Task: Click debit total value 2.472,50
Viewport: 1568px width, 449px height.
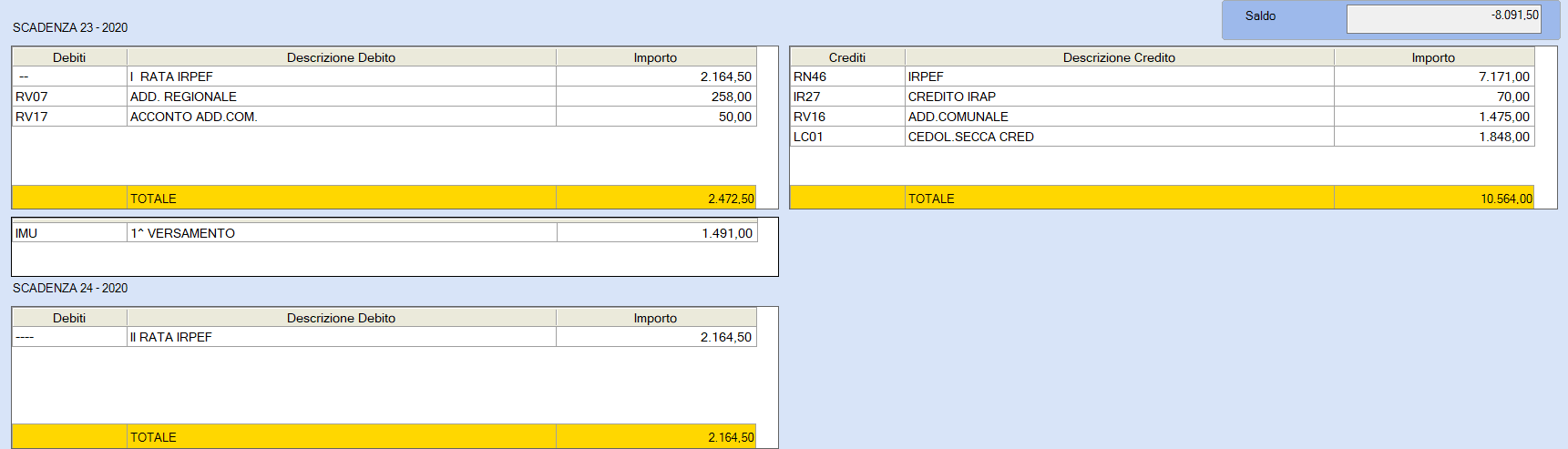Action: click(x=656, y=198)
